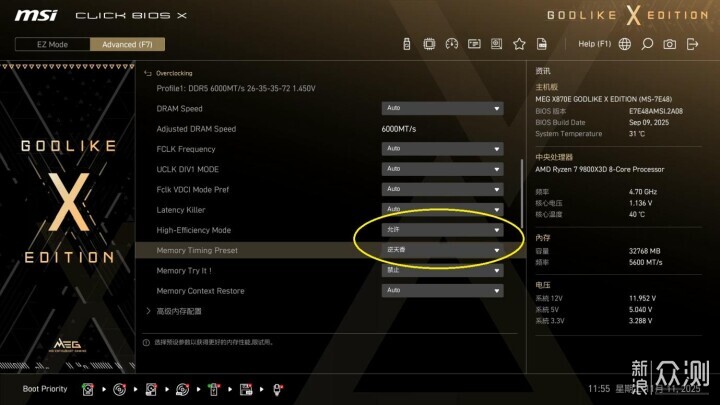
Task: Open the UCLK DIV1 MODE dropdown
Action: click(x=442, y=169)
